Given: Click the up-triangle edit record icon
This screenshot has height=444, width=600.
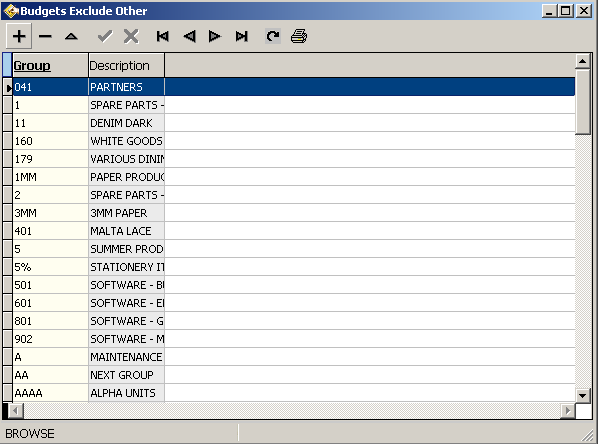Looking at the screenshot, I should tap(71, 36).
